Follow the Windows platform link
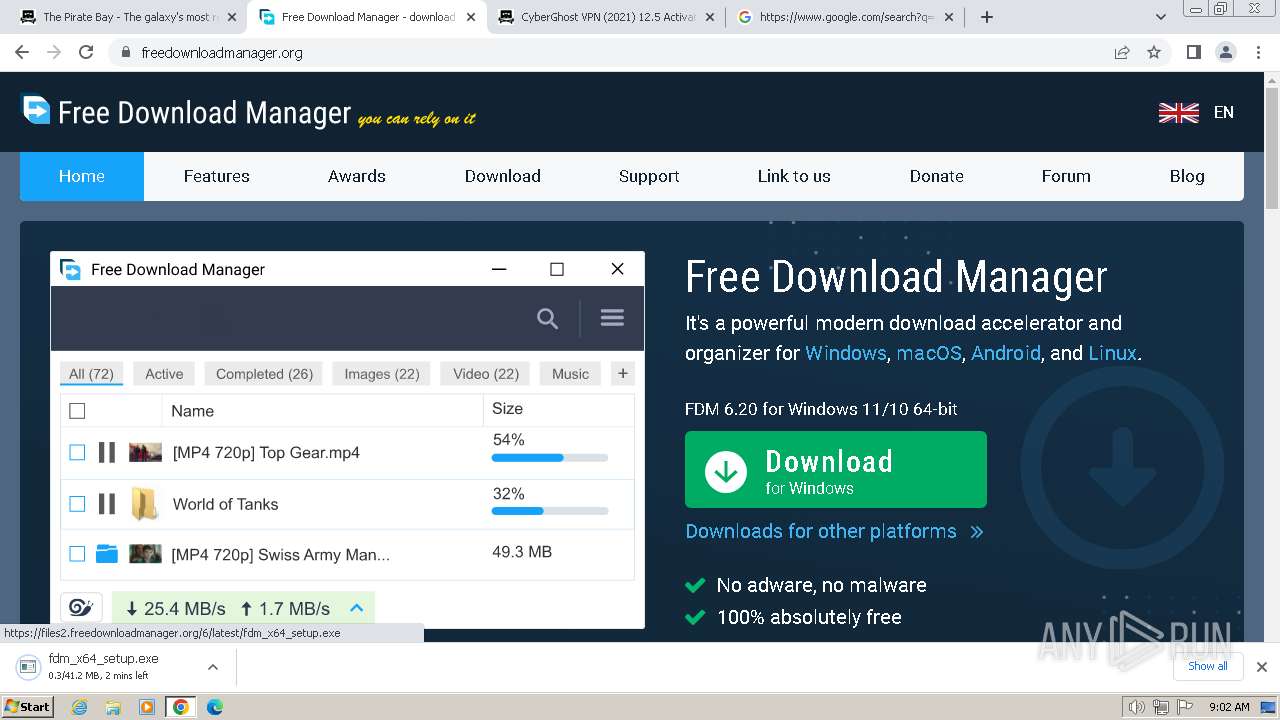The height and width of the screenshot is (720, 1280). [845, 353]
